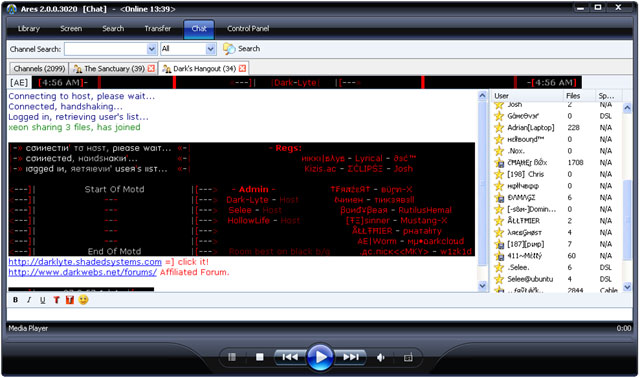Skip to next track
640x378 pixels.
(350, 357)
